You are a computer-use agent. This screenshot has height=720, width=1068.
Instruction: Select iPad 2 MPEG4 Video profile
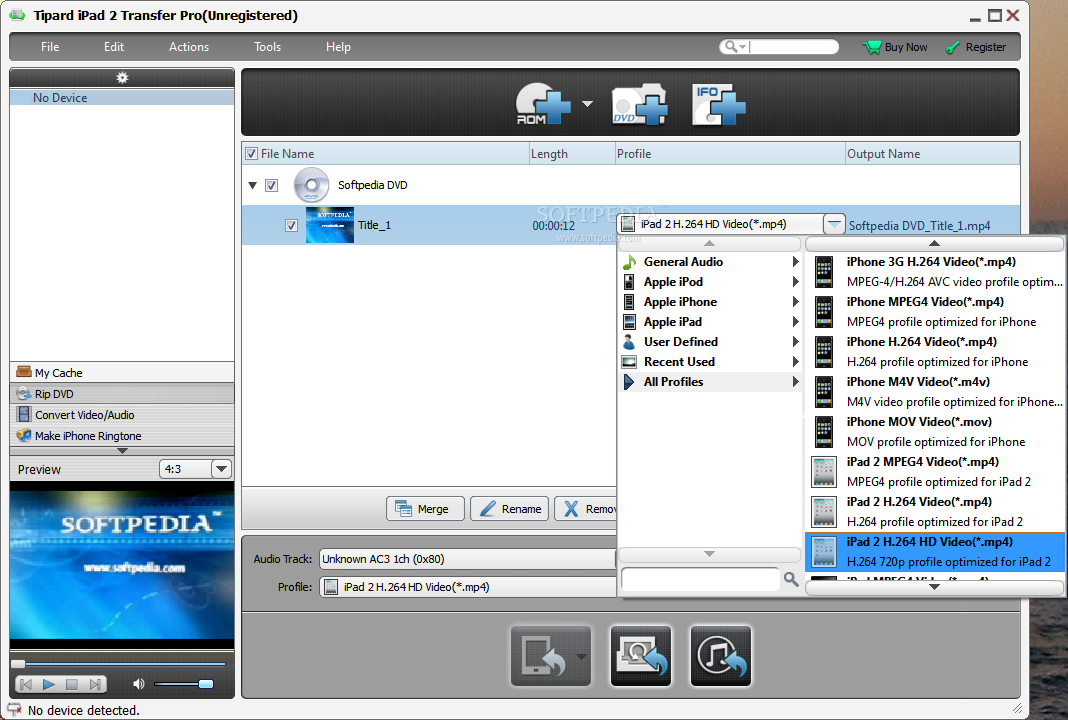[935, 472]
